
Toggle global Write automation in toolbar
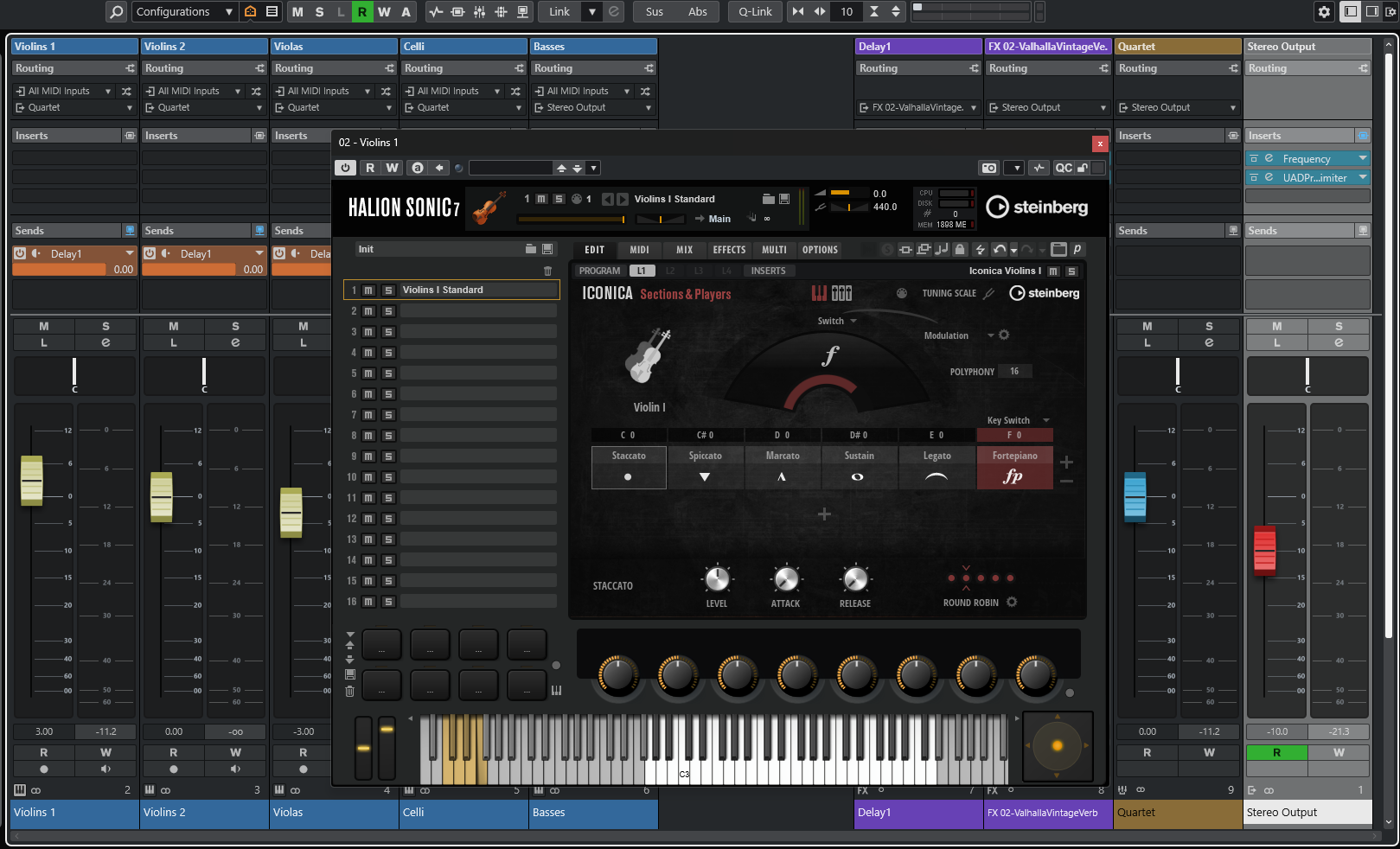coord(384,11)
